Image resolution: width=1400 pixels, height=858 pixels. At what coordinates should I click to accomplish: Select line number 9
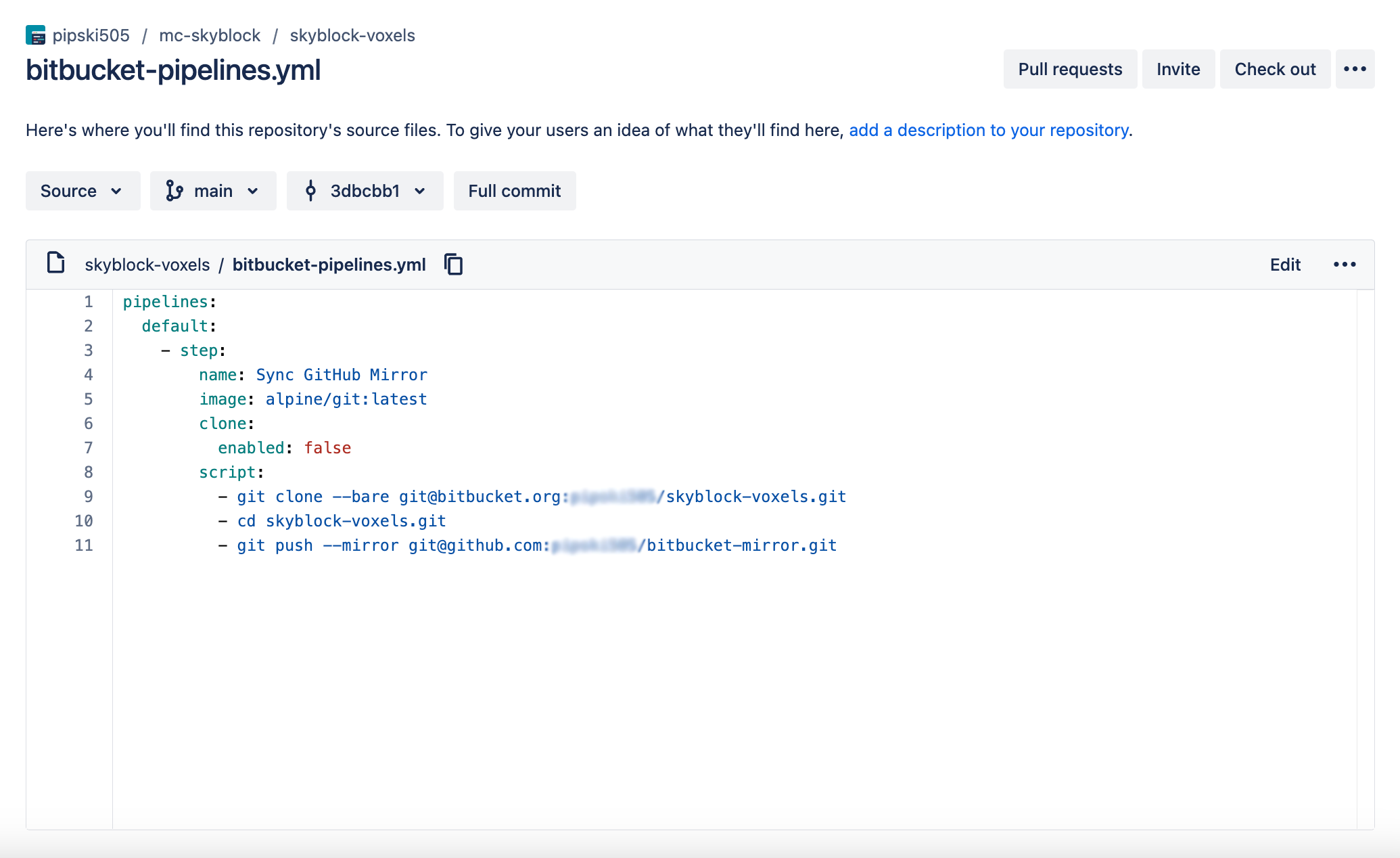click(x=88, y=497)
